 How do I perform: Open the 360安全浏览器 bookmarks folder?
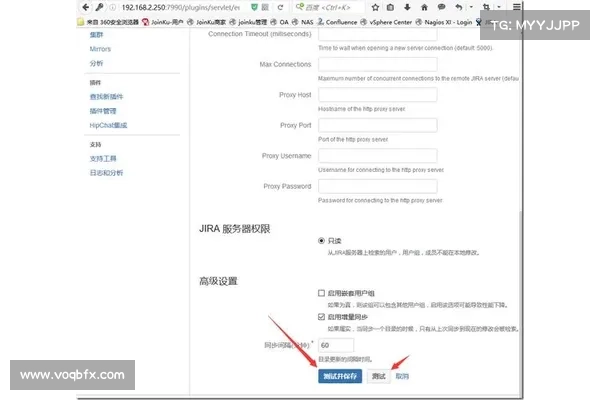108,22
